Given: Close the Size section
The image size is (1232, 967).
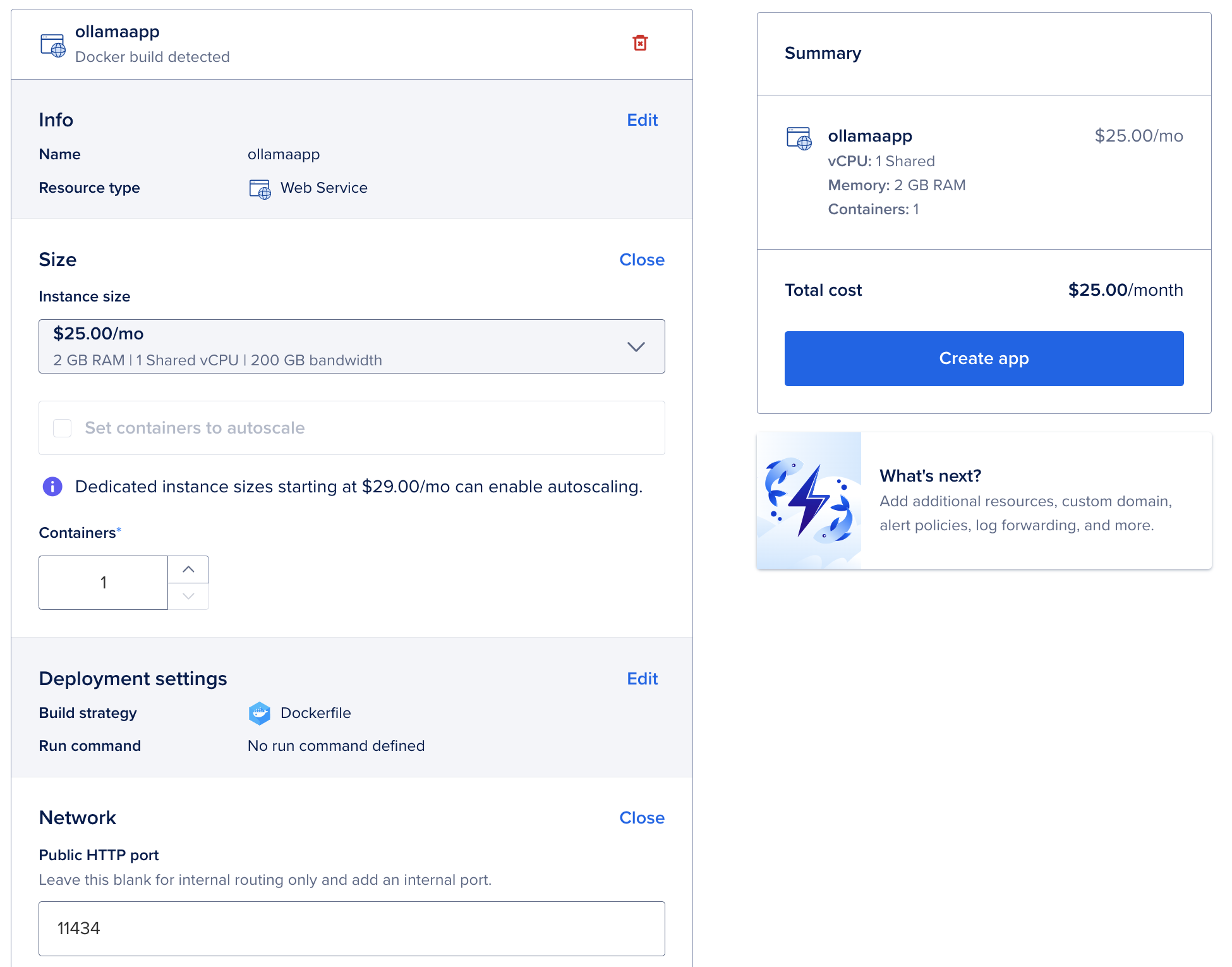Looking at the screenshot, I should (x=642, y=260).
